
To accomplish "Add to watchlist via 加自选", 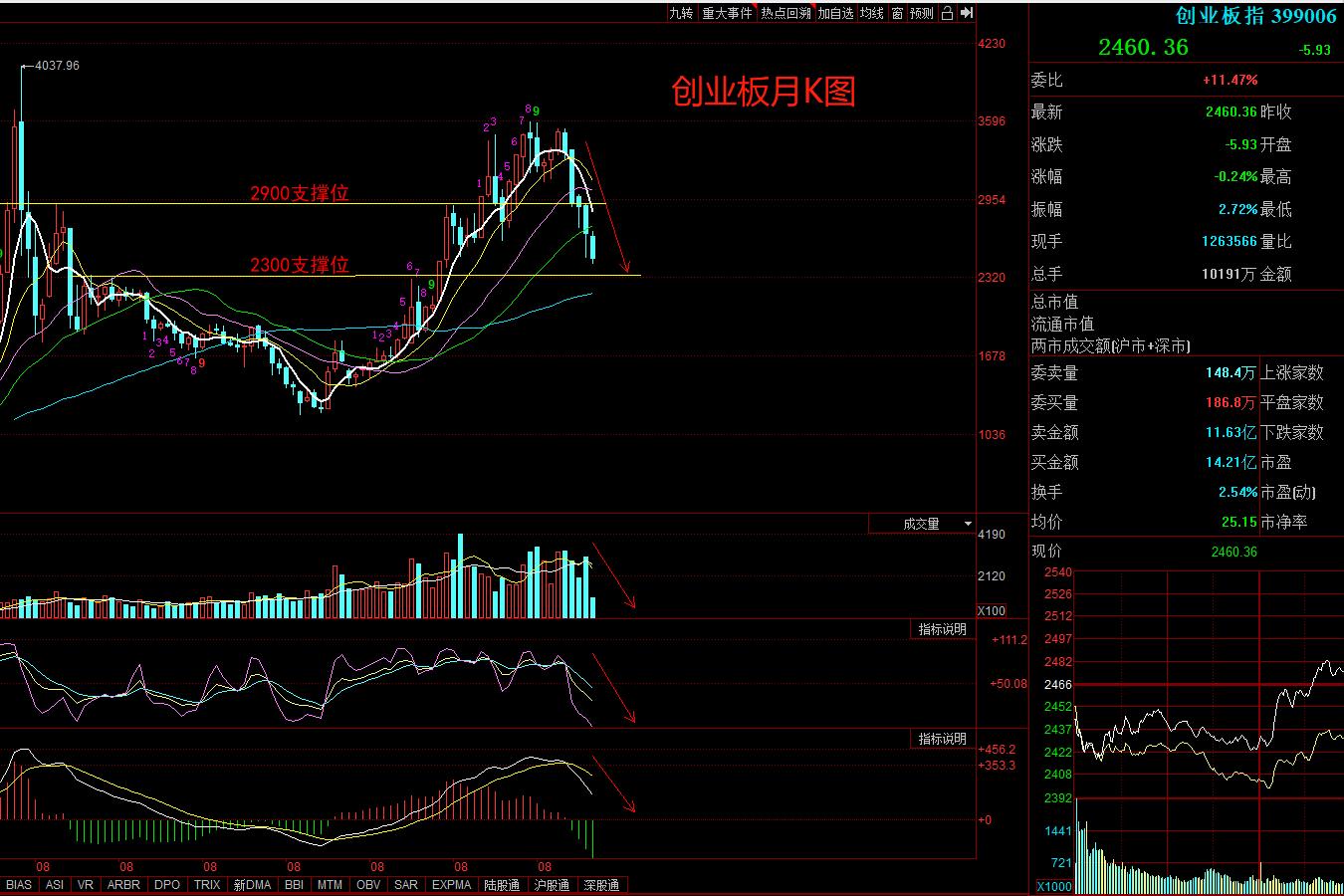I will pos(836,13).
